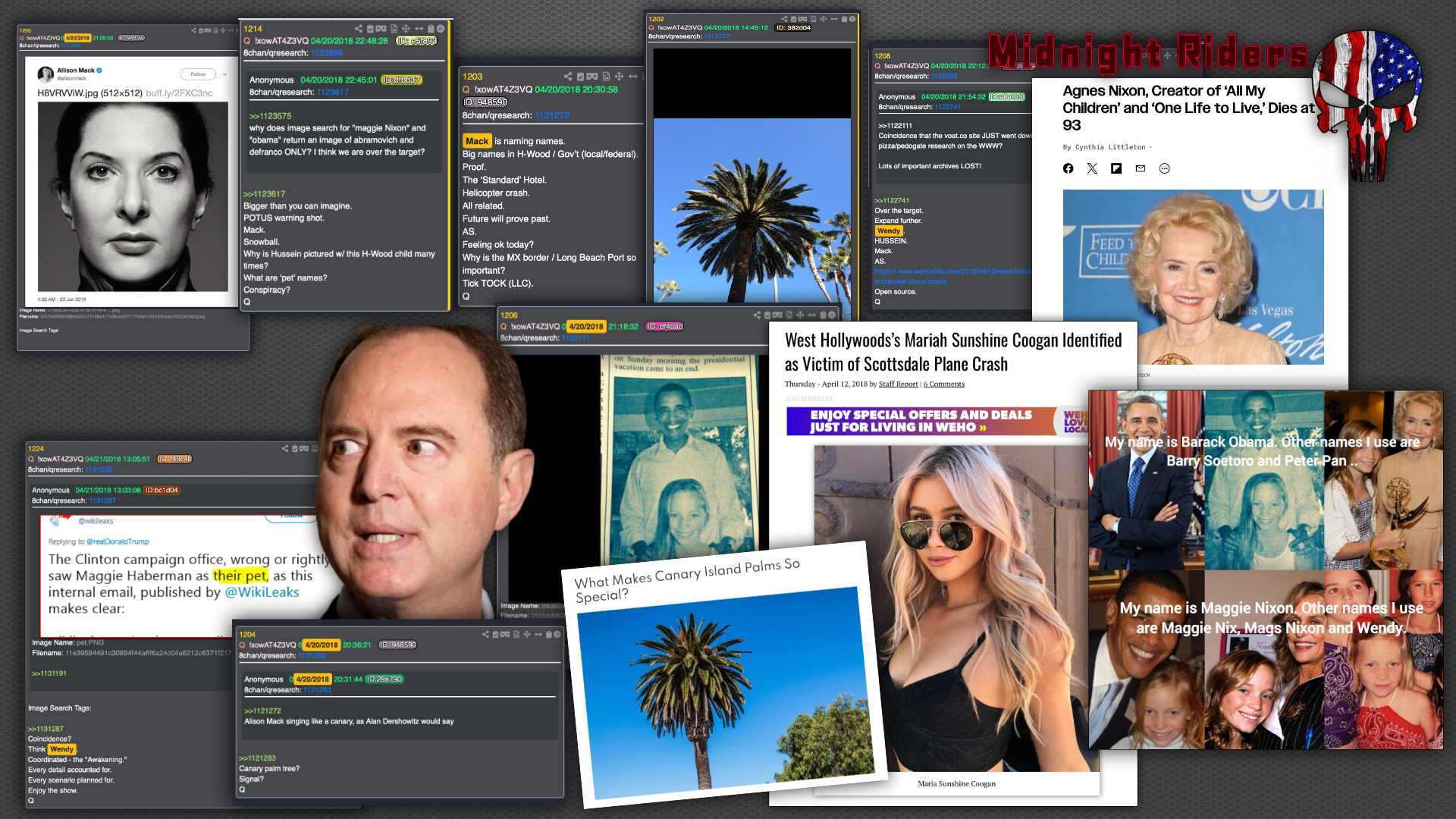Follow quoted reference >>1123575
Viewport: 1456px width, 819px height.
click(270, 116)
